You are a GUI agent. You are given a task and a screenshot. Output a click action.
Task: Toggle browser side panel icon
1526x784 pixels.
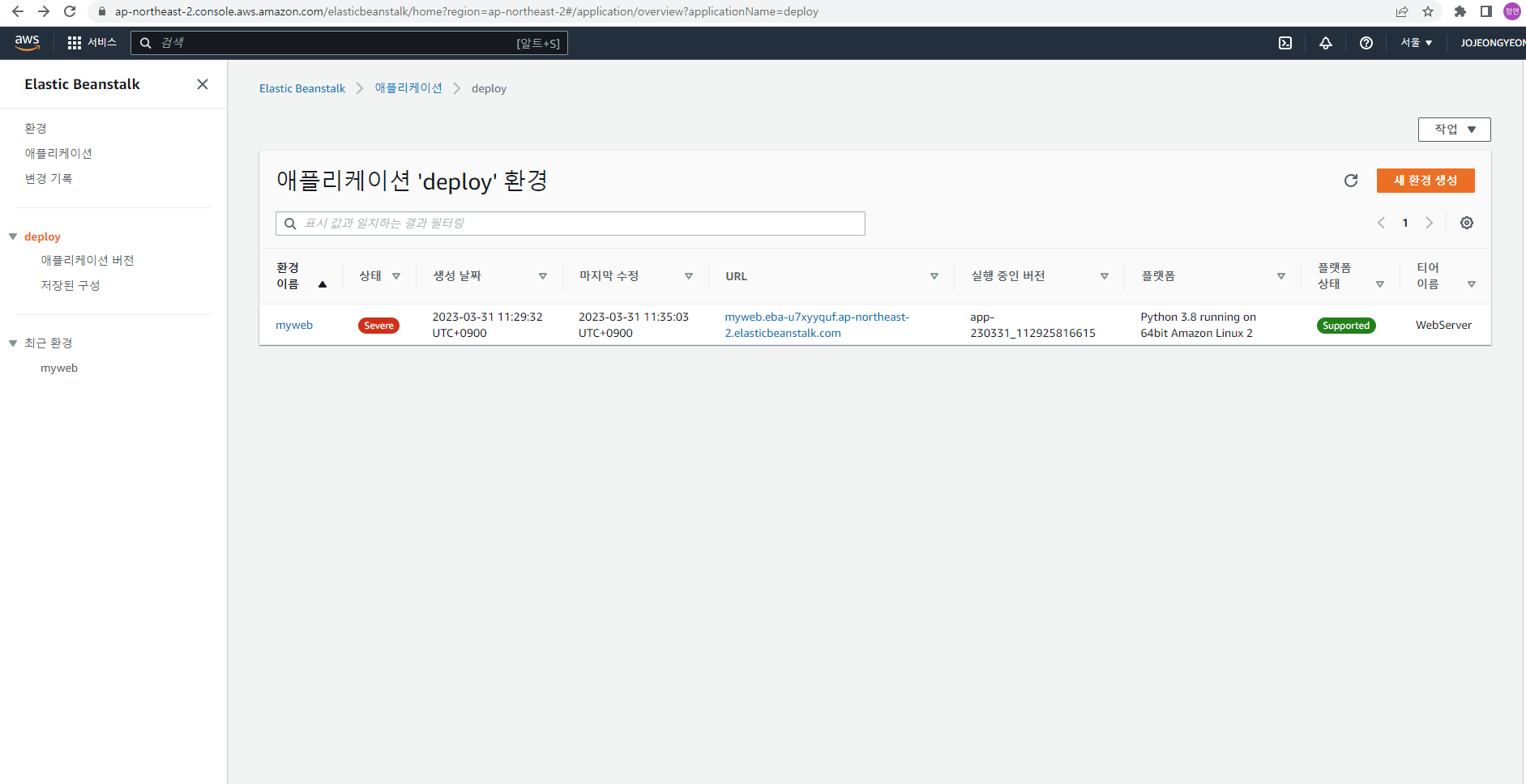1486,11
